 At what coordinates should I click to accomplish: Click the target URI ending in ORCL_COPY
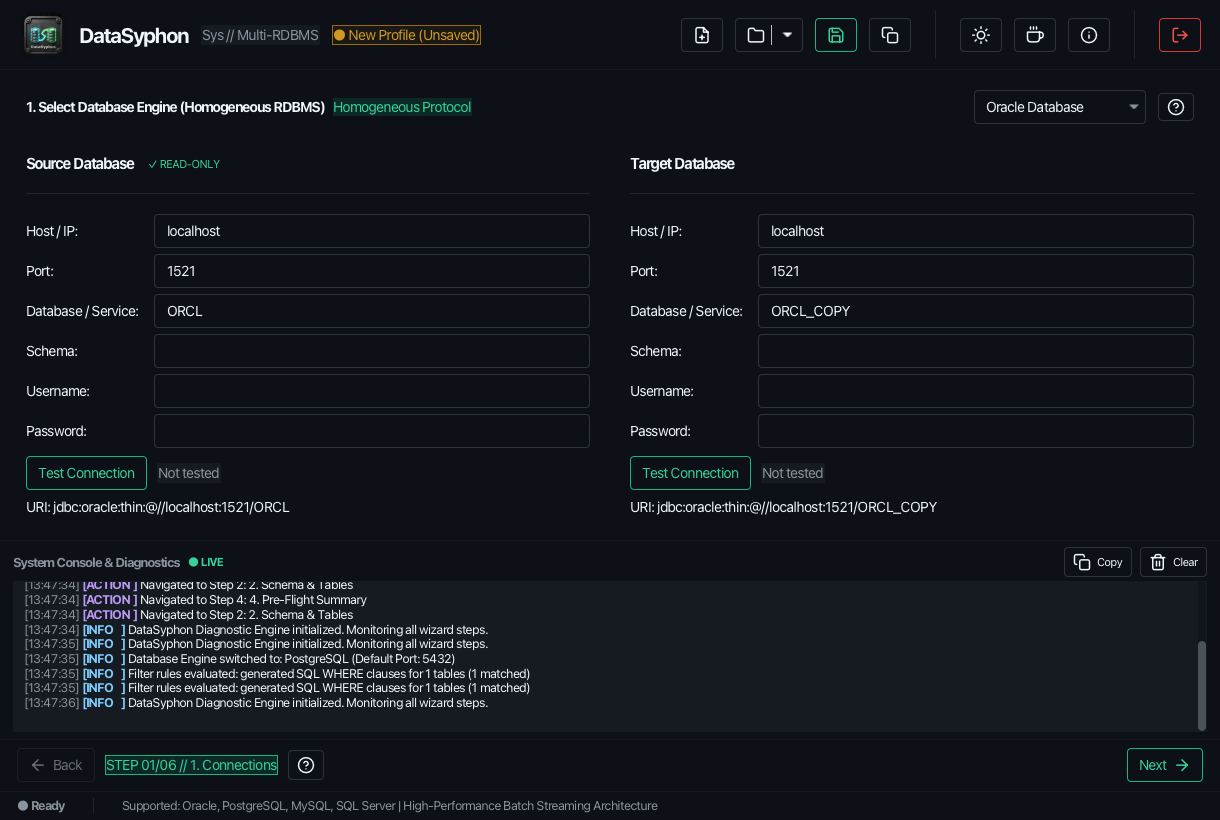point(784,507)
